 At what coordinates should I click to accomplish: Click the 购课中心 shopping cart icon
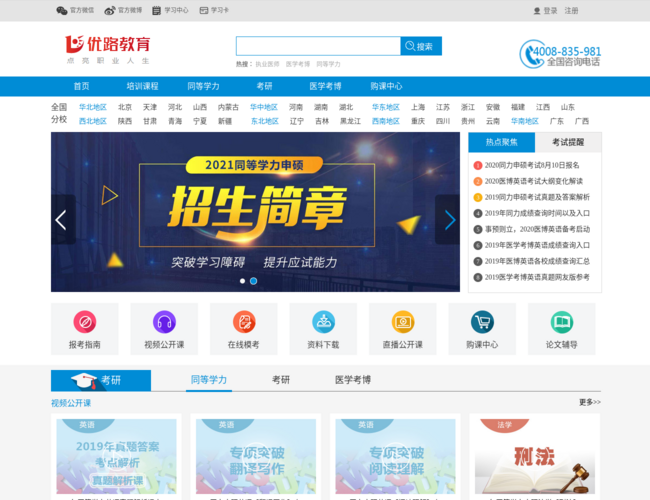coord(482,323)
